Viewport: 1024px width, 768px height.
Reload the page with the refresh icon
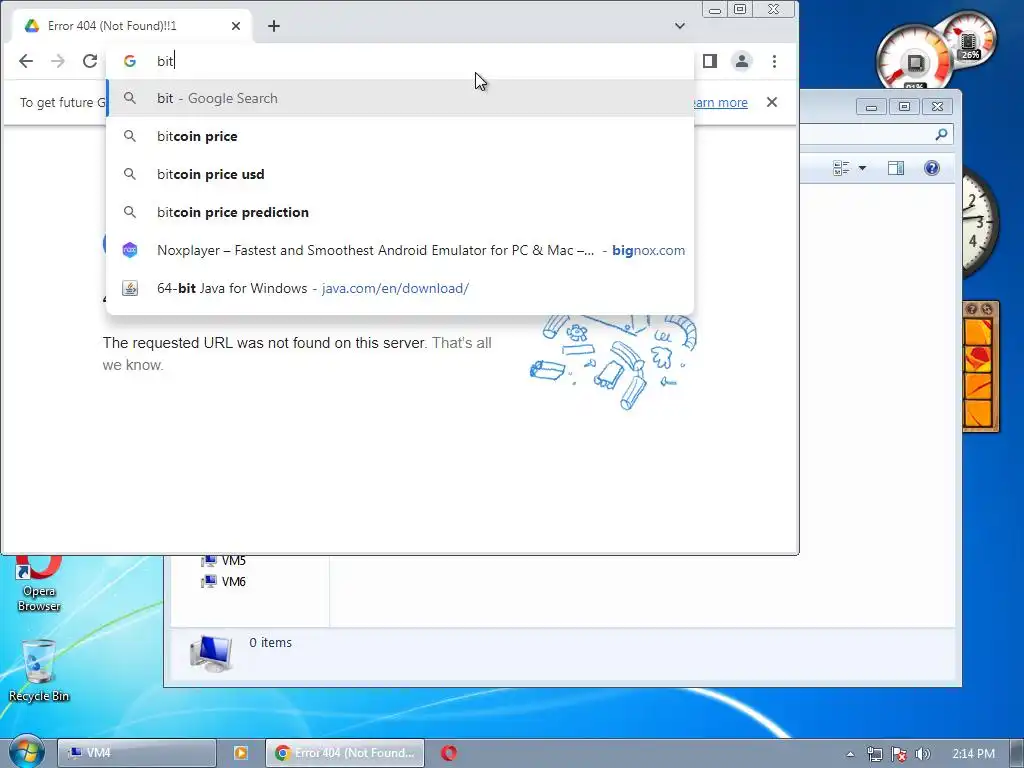(90, 61)
